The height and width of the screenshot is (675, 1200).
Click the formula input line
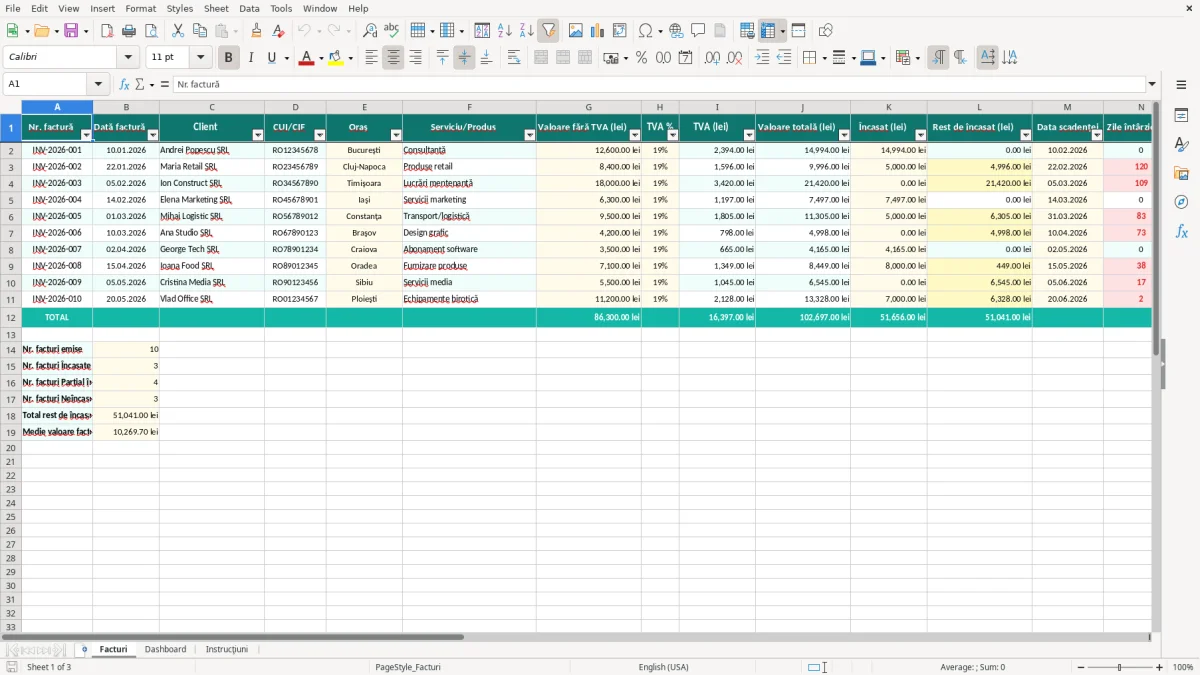658,85
